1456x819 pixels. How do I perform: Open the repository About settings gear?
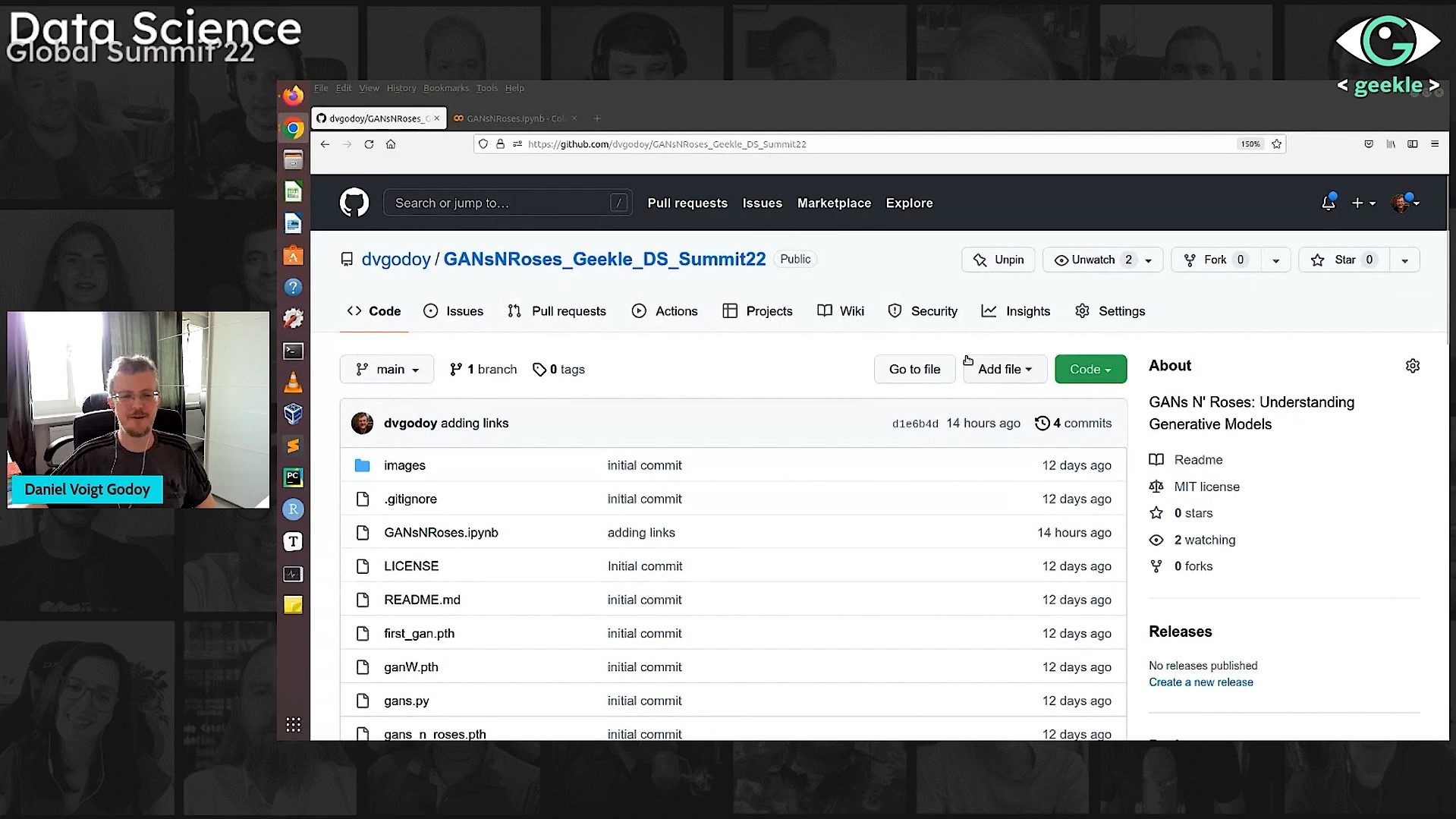click(x=1412, y=366)
